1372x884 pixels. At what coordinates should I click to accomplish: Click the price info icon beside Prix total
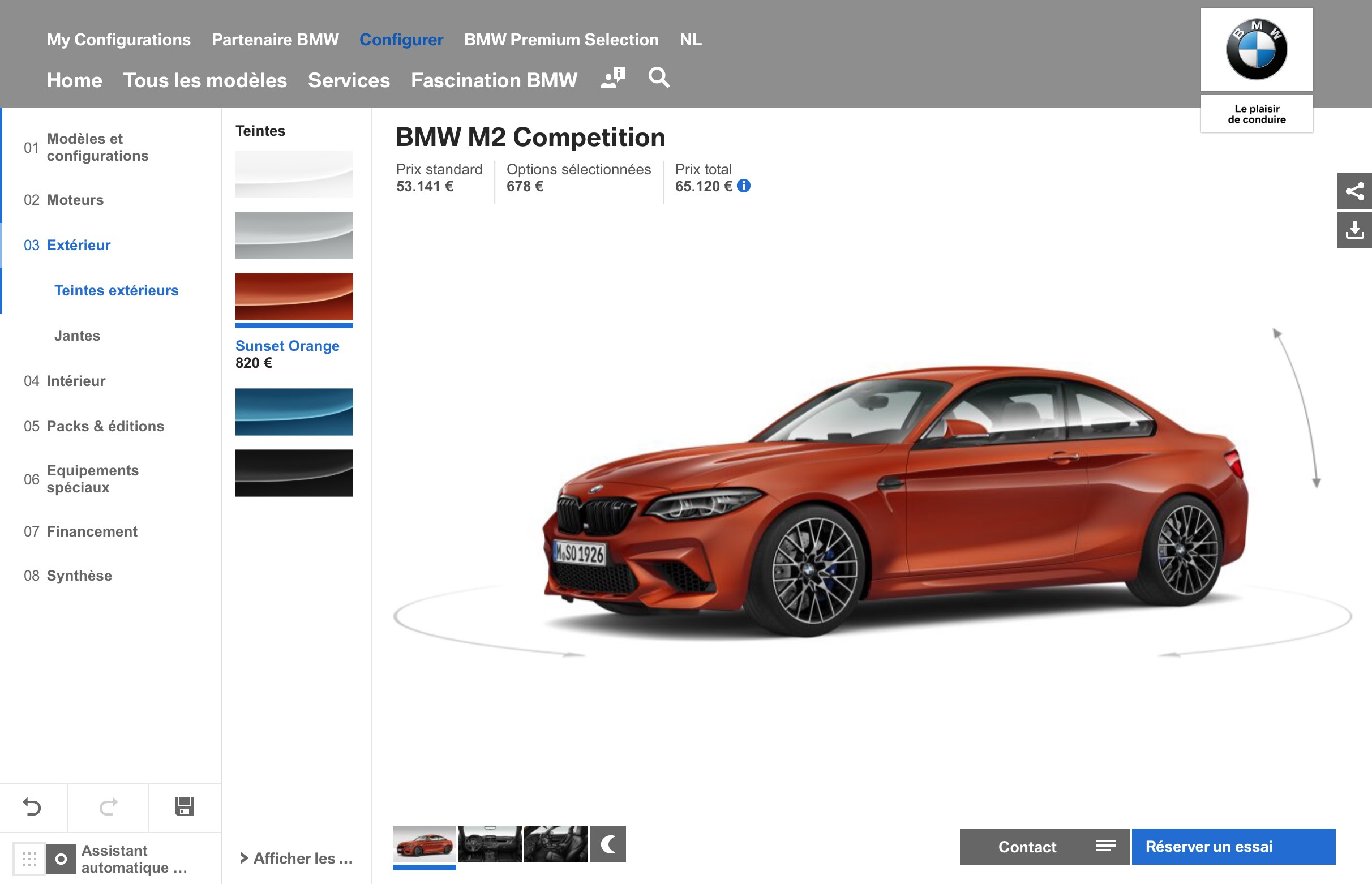743,186
